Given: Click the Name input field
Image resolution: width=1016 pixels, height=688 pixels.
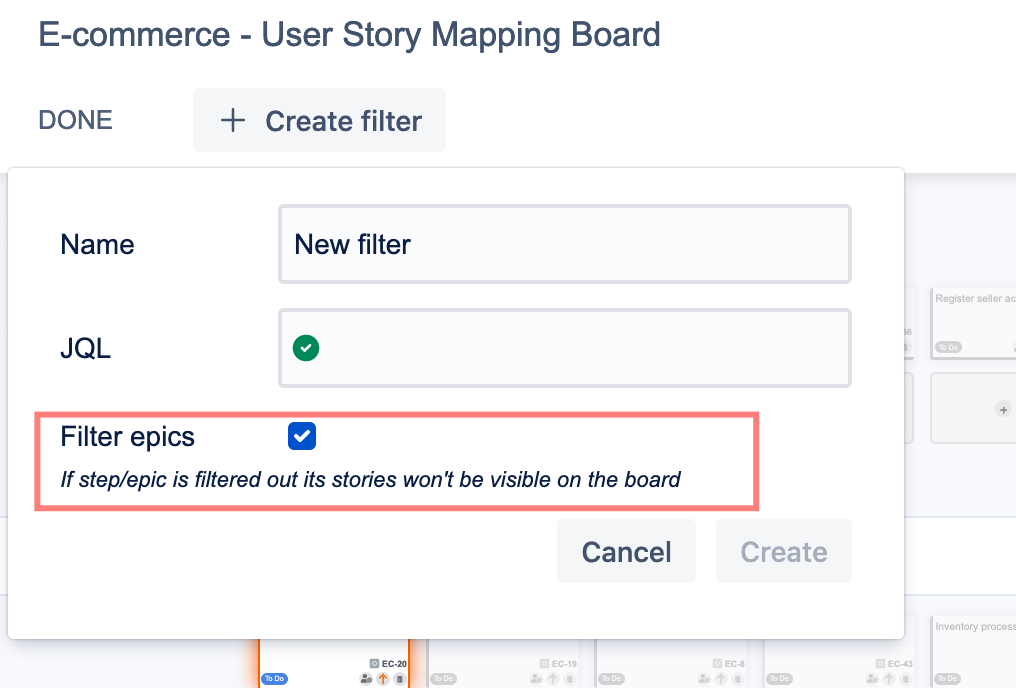Looking at the screenshot, I should click(565, 244).
